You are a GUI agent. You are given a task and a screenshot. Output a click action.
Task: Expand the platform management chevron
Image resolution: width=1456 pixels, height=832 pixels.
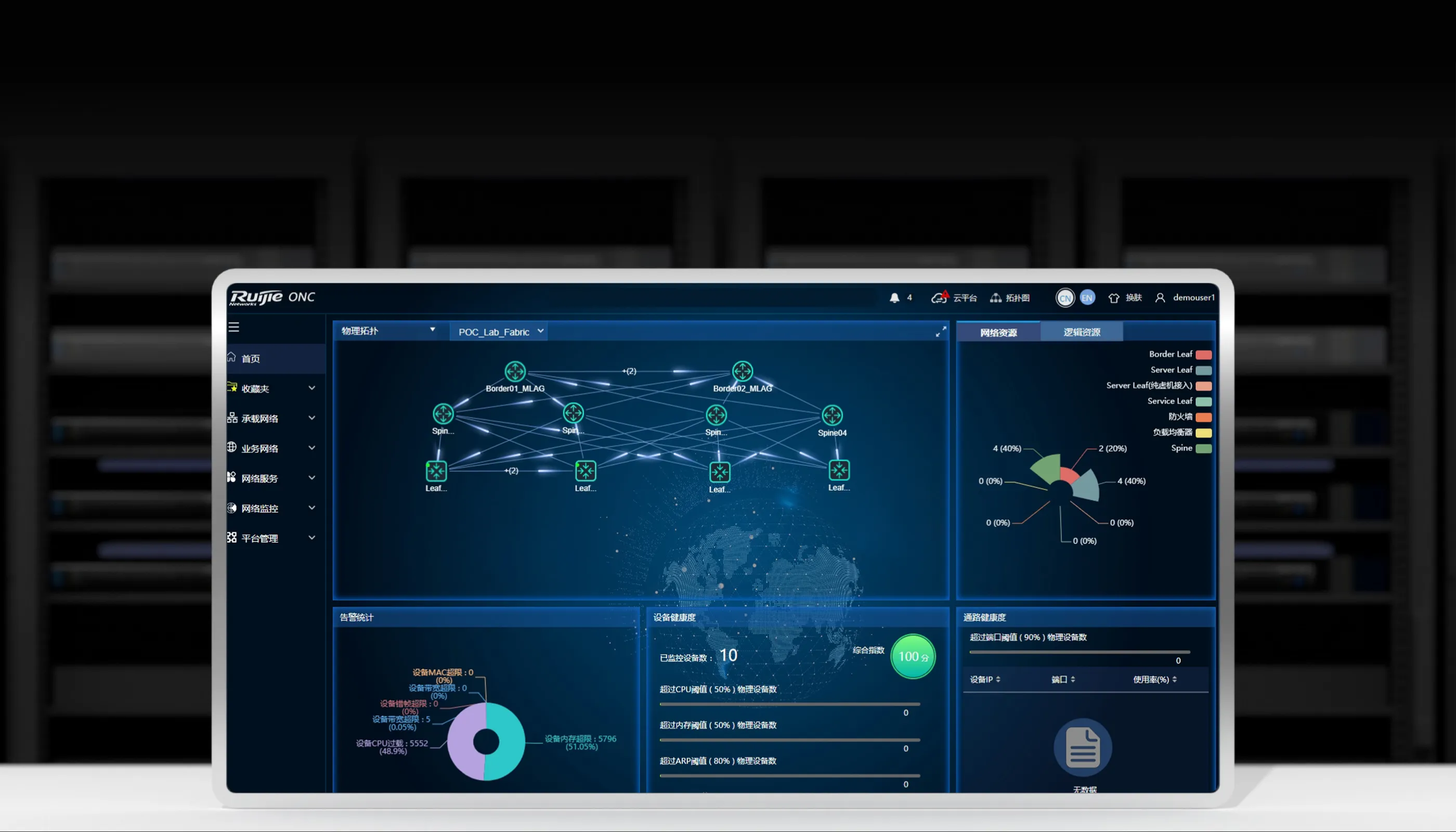(312, 537)
